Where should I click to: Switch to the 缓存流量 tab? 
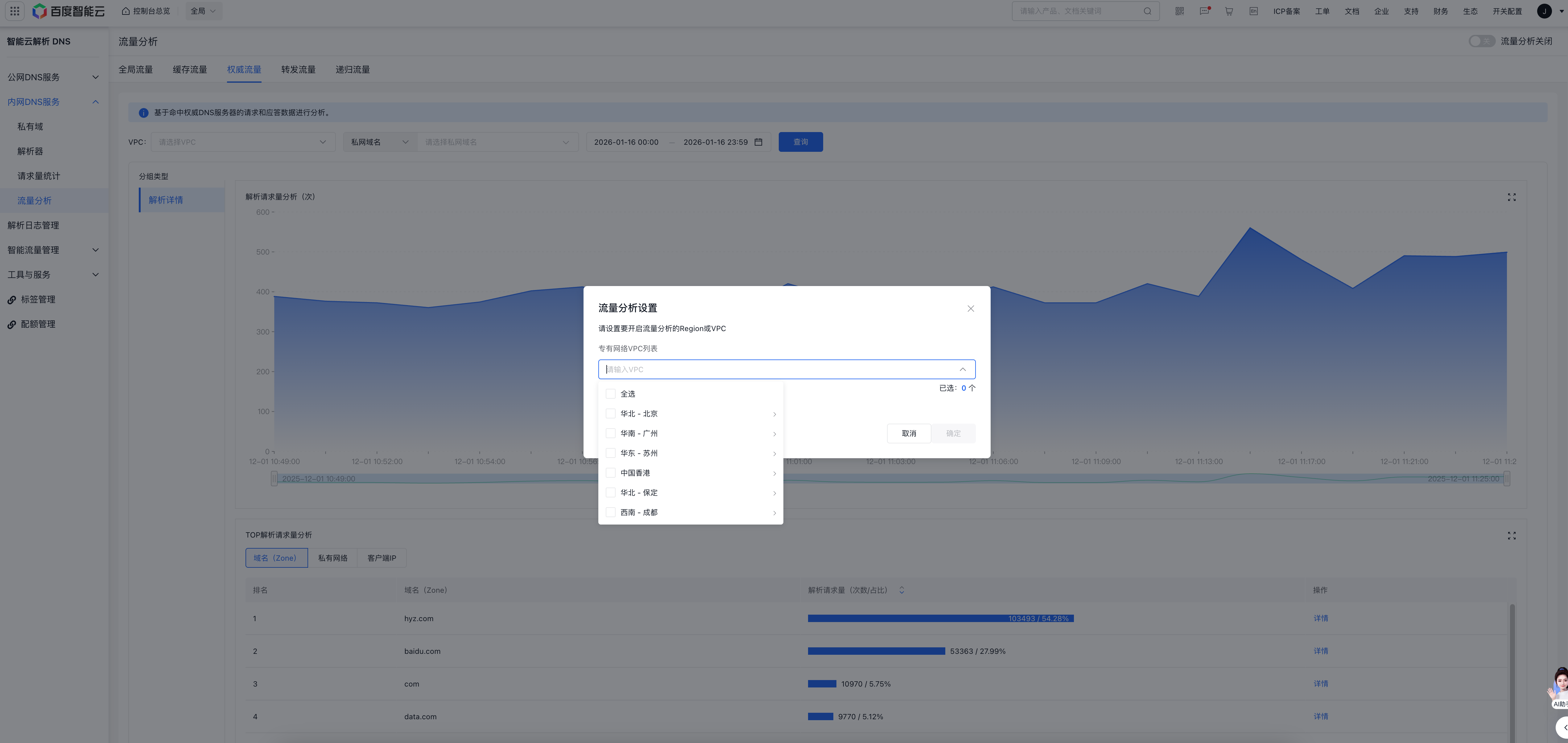pos(190,69)
